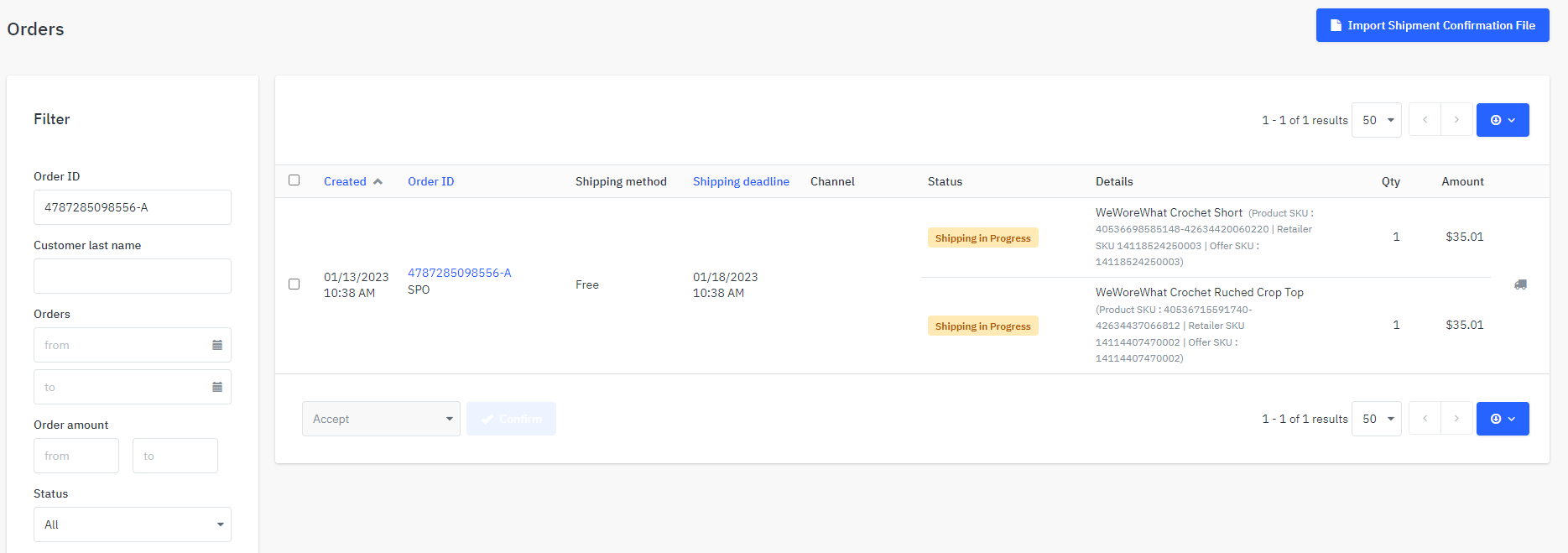The image size is (1568, 553).
Task: Sort table by Shipping deadline column
Action: tap(741, 181)
